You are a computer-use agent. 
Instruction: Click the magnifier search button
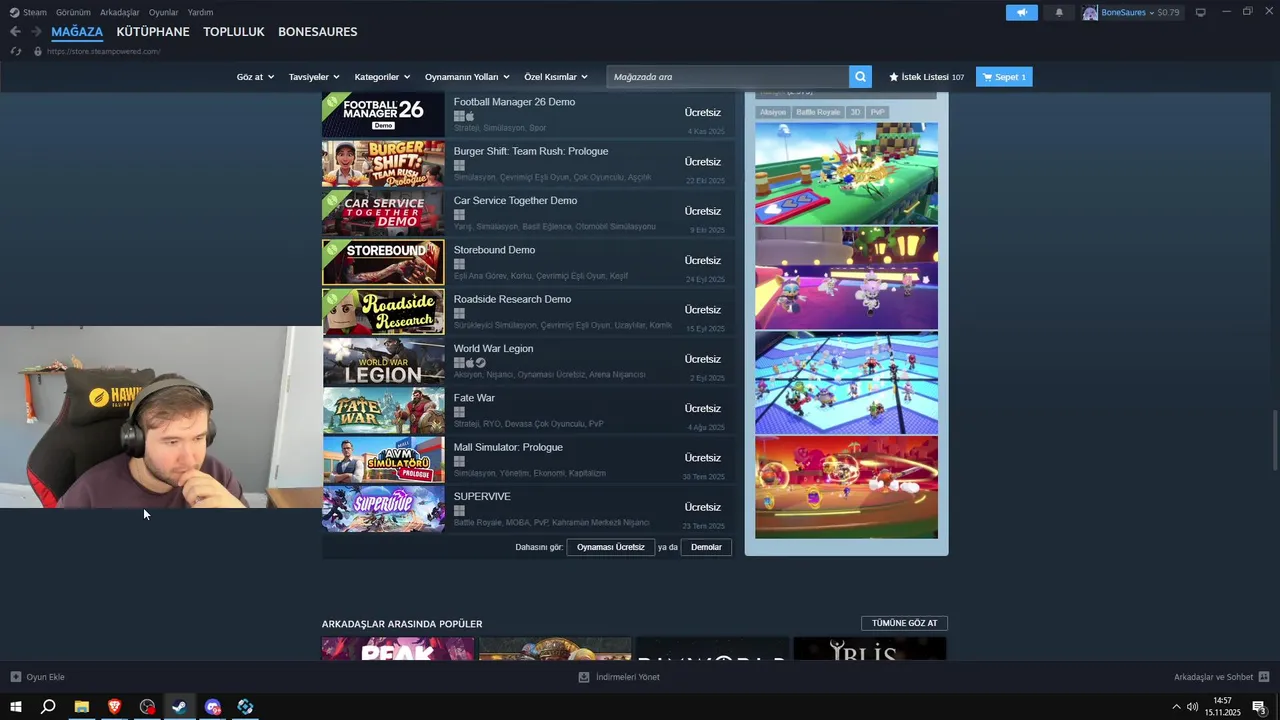[860, 77]
